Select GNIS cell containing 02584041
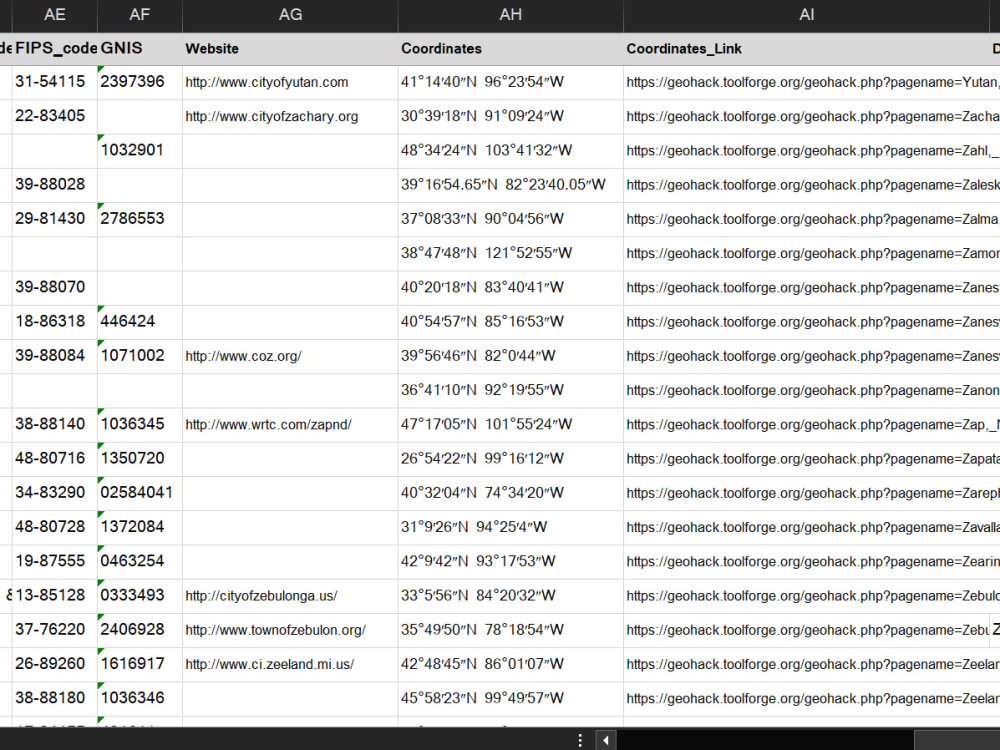Viewport: 1000px width, 750px height. click(x=140, y=493)
